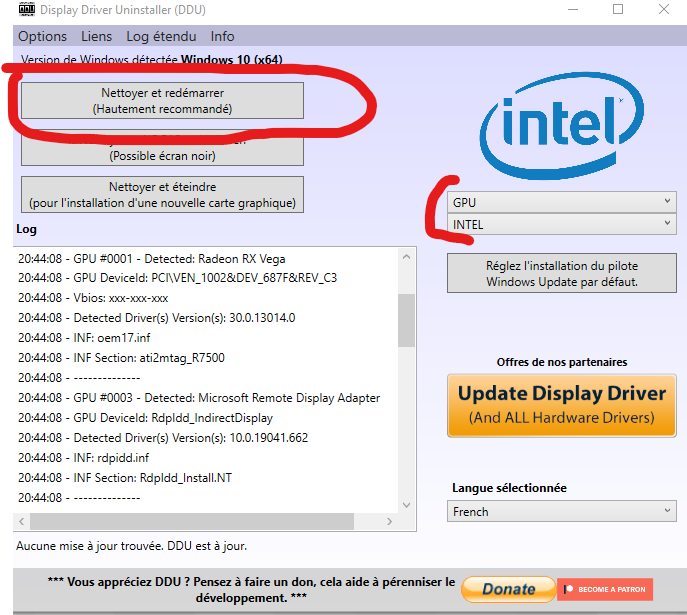Viewport: 687px width, 615px height.
Task: Click the Update Display Driver banner
Action: tap(561, 406)
